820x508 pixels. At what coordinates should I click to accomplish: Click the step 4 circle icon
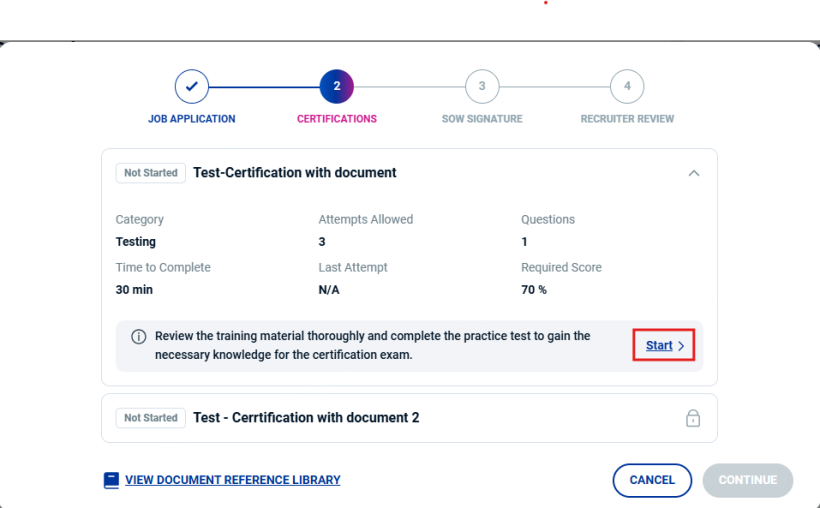click(627, 86)
